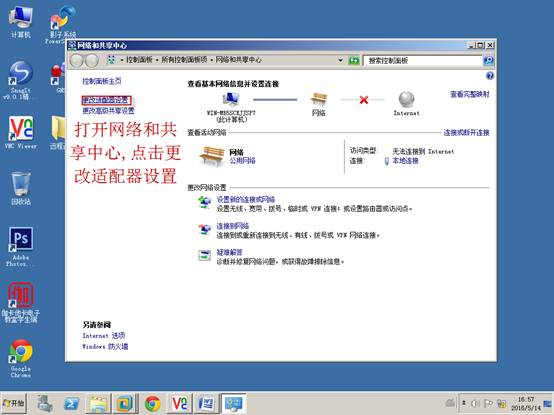The height and width of the screenshot is (415, 554).
Task: Click Connect to a network link (连接到网络)
Action: click(233, 226)
